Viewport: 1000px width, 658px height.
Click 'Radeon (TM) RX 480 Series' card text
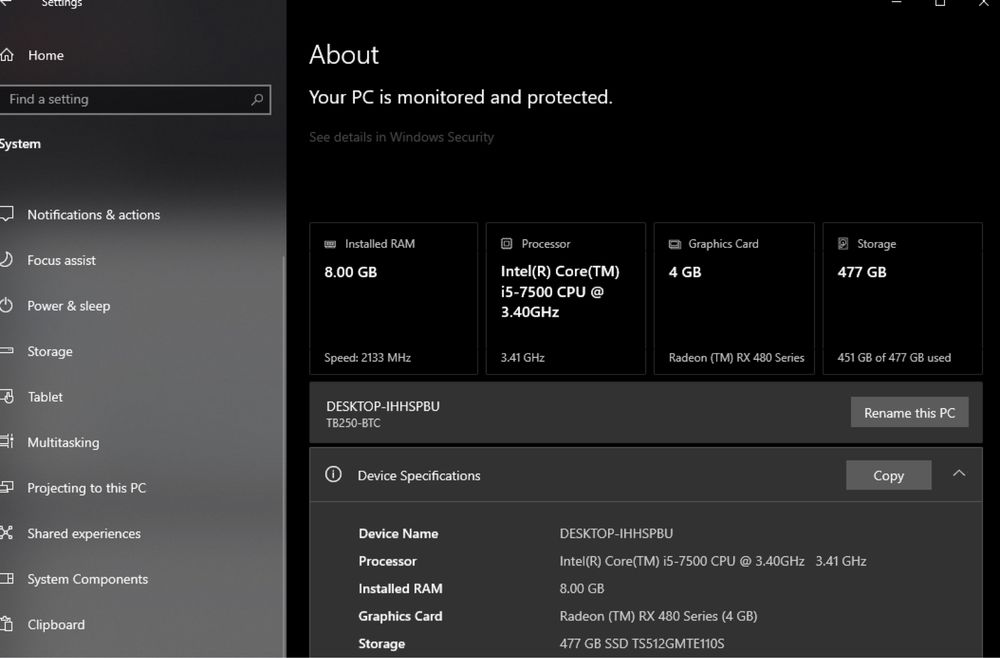(x=737, y=358)
